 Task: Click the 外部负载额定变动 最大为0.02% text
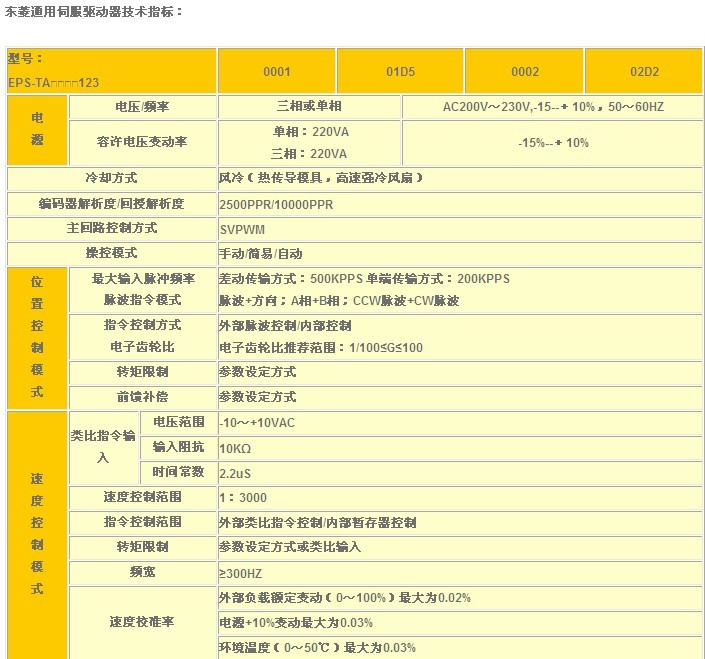[x=345, y=598]
